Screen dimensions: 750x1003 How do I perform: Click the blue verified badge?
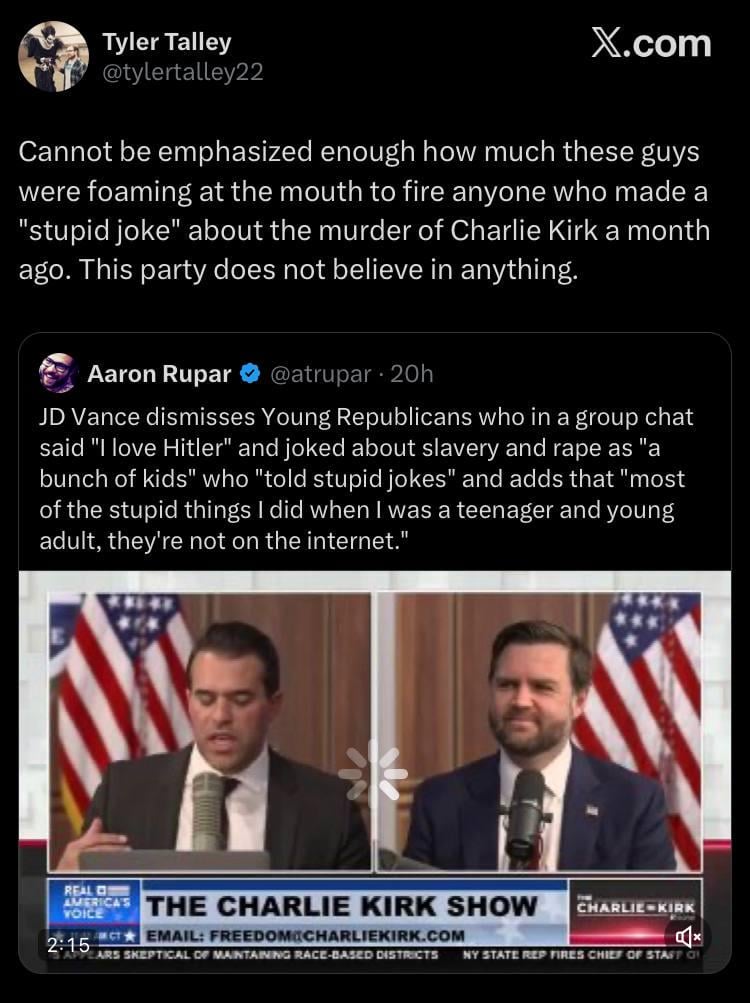tap(251, 374)
